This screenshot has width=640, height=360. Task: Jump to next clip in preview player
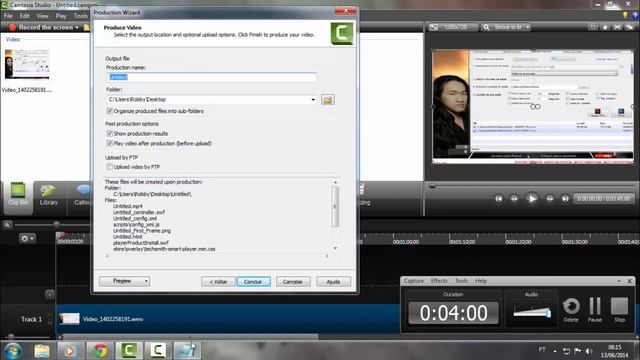[x=565, y=199]
